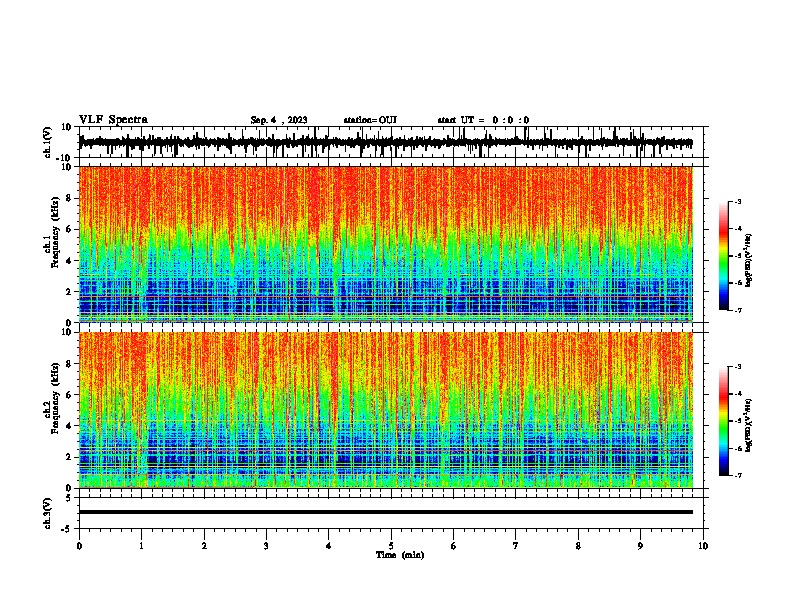Click the "ch.1(V)" waveform axis label

coord(48,142)
